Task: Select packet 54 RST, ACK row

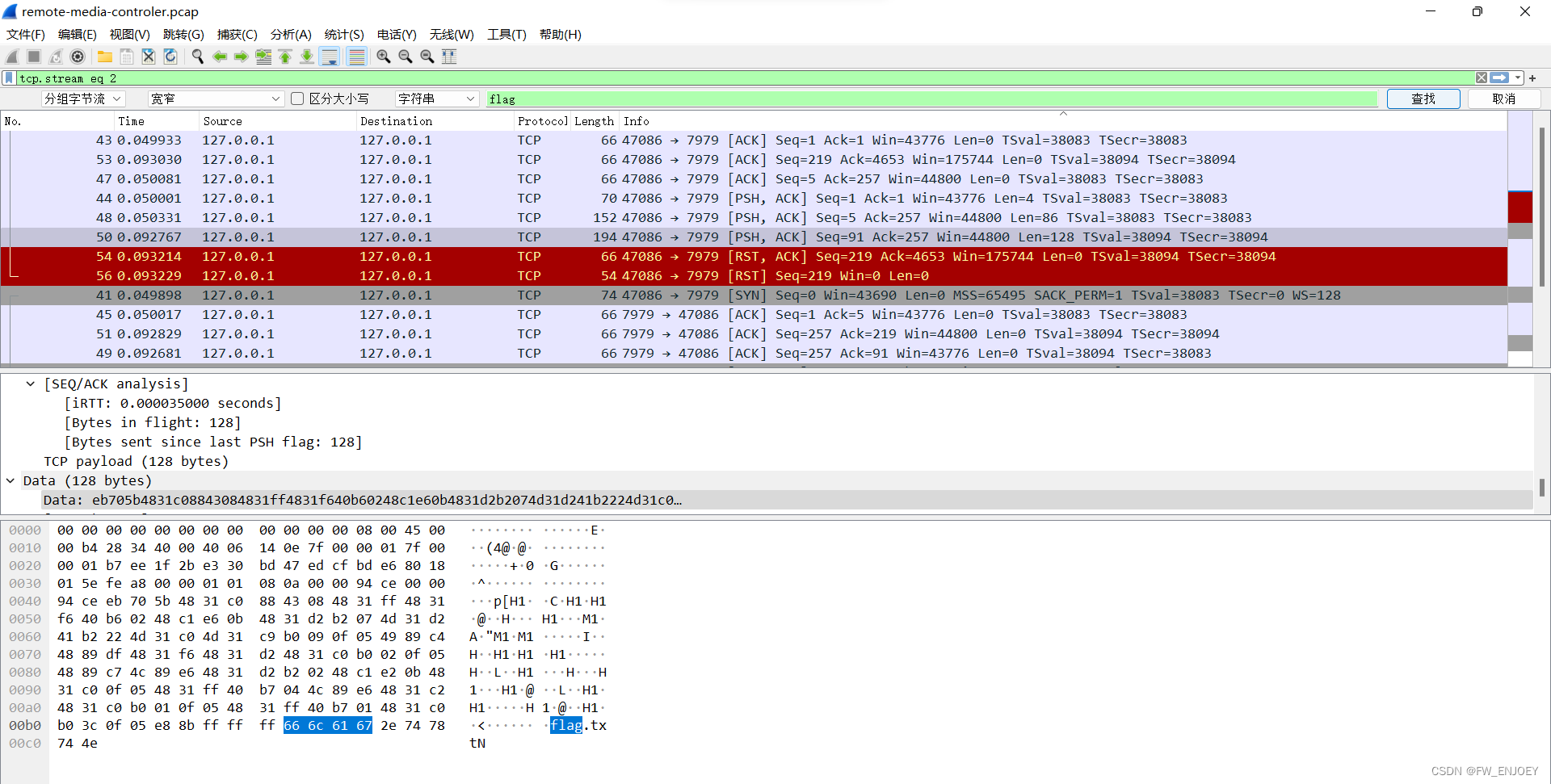Action: tap(754, 257)
